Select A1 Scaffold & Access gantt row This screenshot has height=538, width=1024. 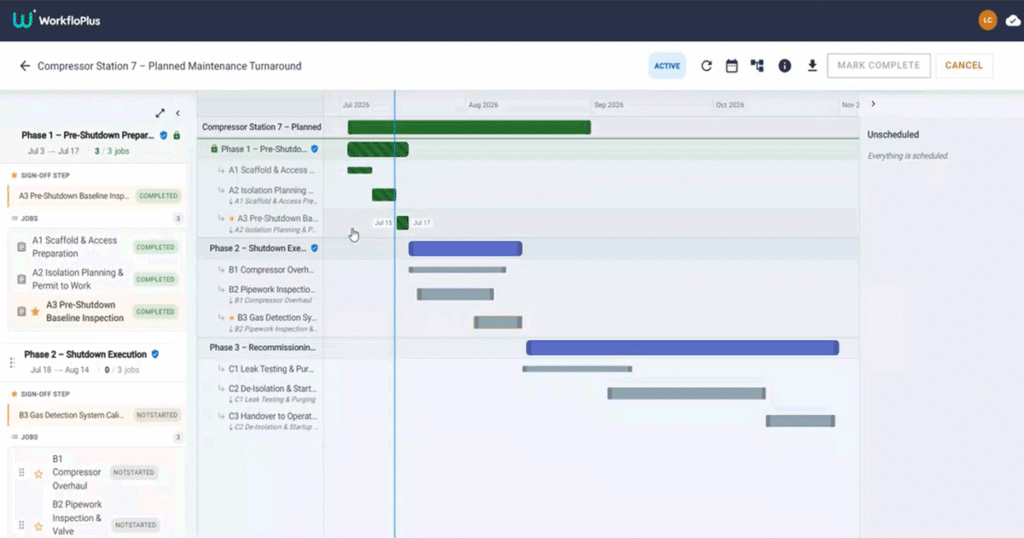[x=261, y=170]
